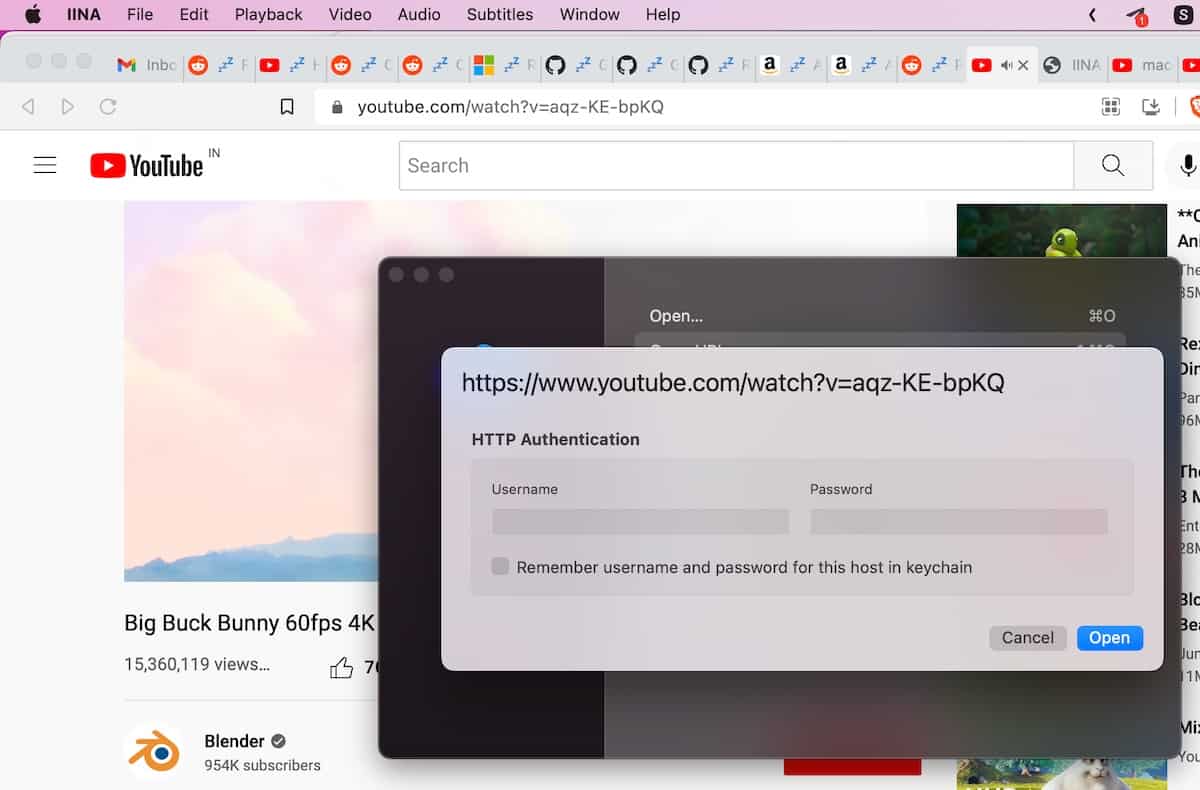Select the Open... menu entry

pyautogui.click(x=676, y=316)
